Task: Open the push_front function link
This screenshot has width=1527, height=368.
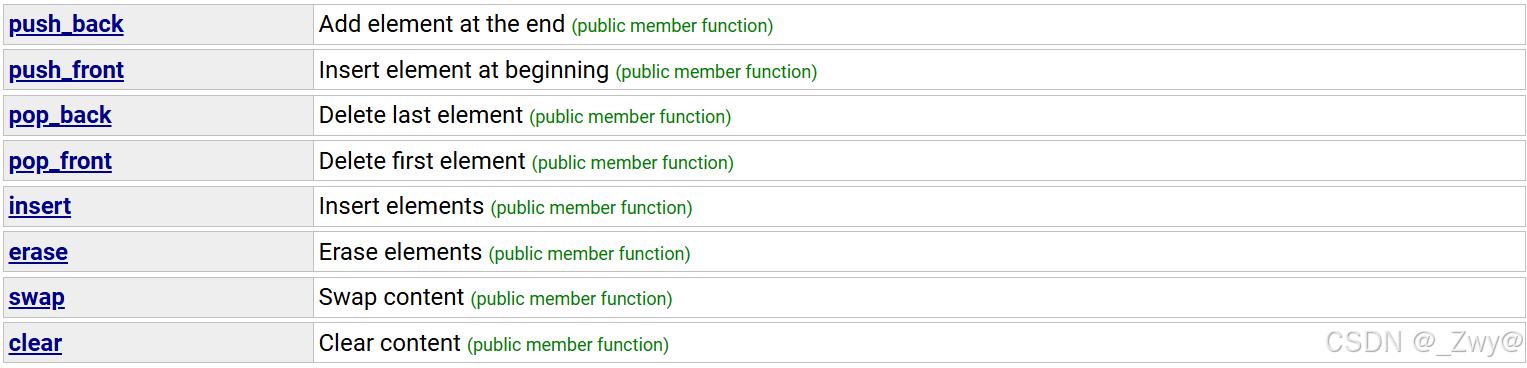Action: (x=66, y=70)
